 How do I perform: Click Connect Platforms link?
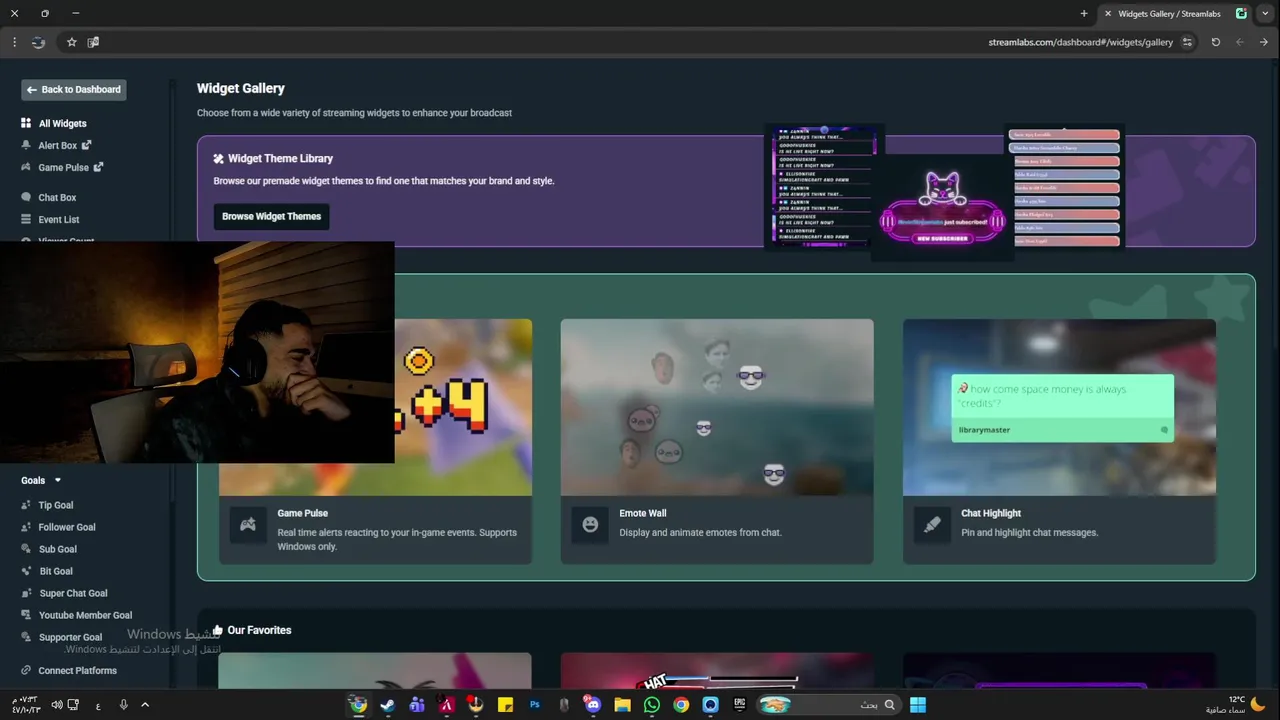pos(77,671)
